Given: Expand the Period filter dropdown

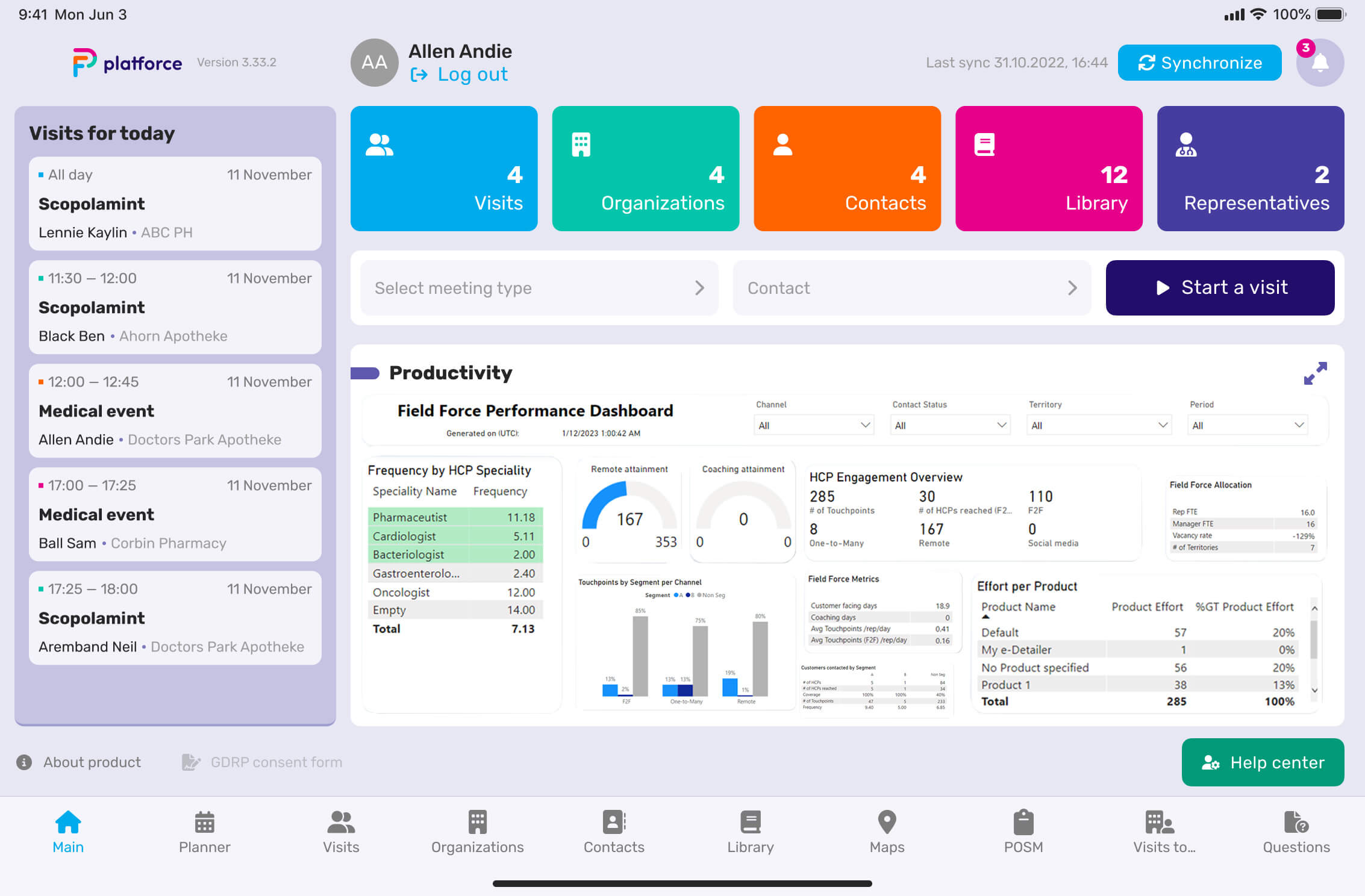Looking at the screenshot, I should pyautogui.click(x=1248, y=425).
